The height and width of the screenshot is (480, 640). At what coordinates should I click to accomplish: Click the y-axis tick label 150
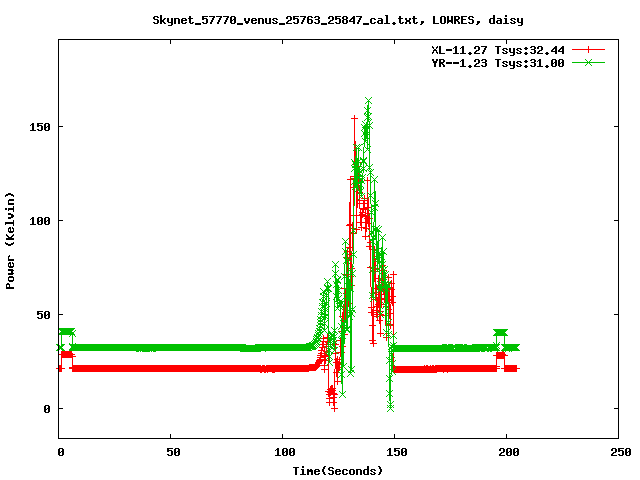tap(40, 127)
